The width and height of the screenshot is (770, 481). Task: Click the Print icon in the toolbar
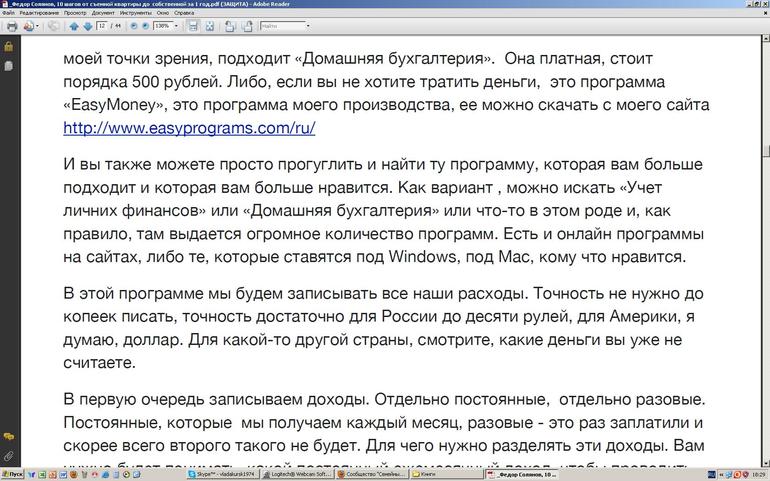pos(11,26)
